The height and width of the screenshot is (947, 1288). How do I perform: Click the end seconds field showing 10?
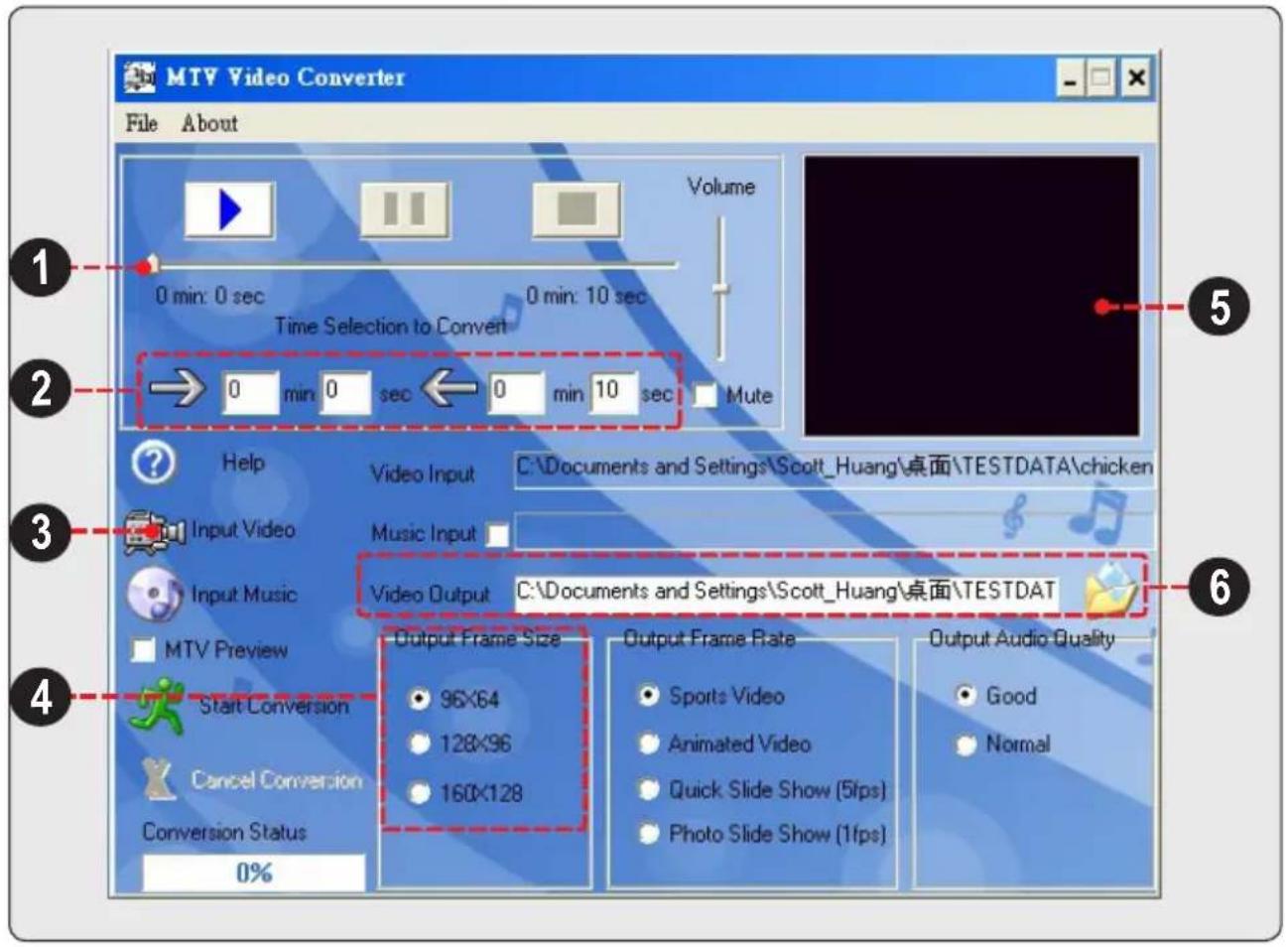pyautogui.click(x=612, y=392)
